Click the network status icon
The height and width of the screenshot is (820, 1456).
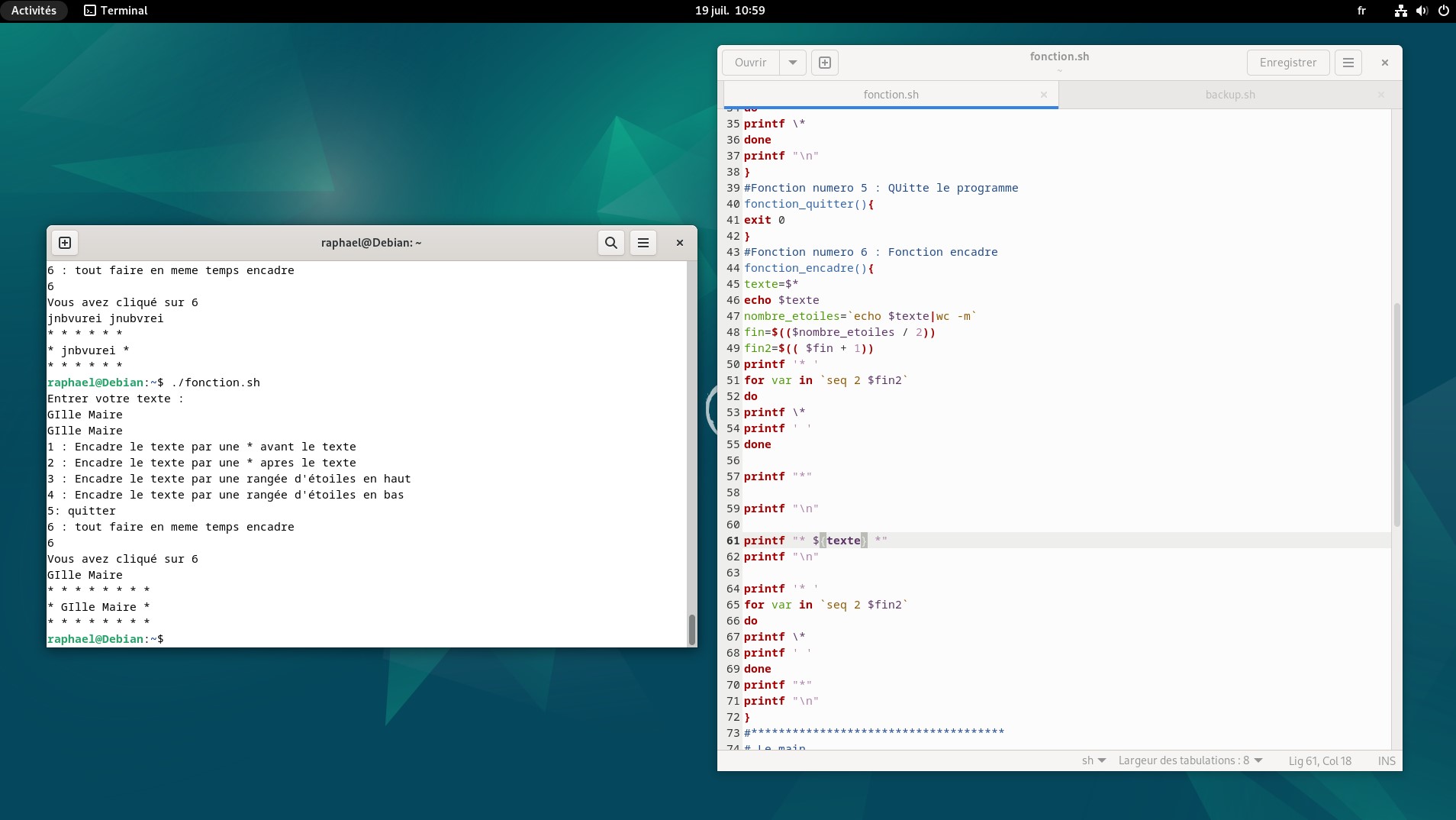[x=1400, y=11]
